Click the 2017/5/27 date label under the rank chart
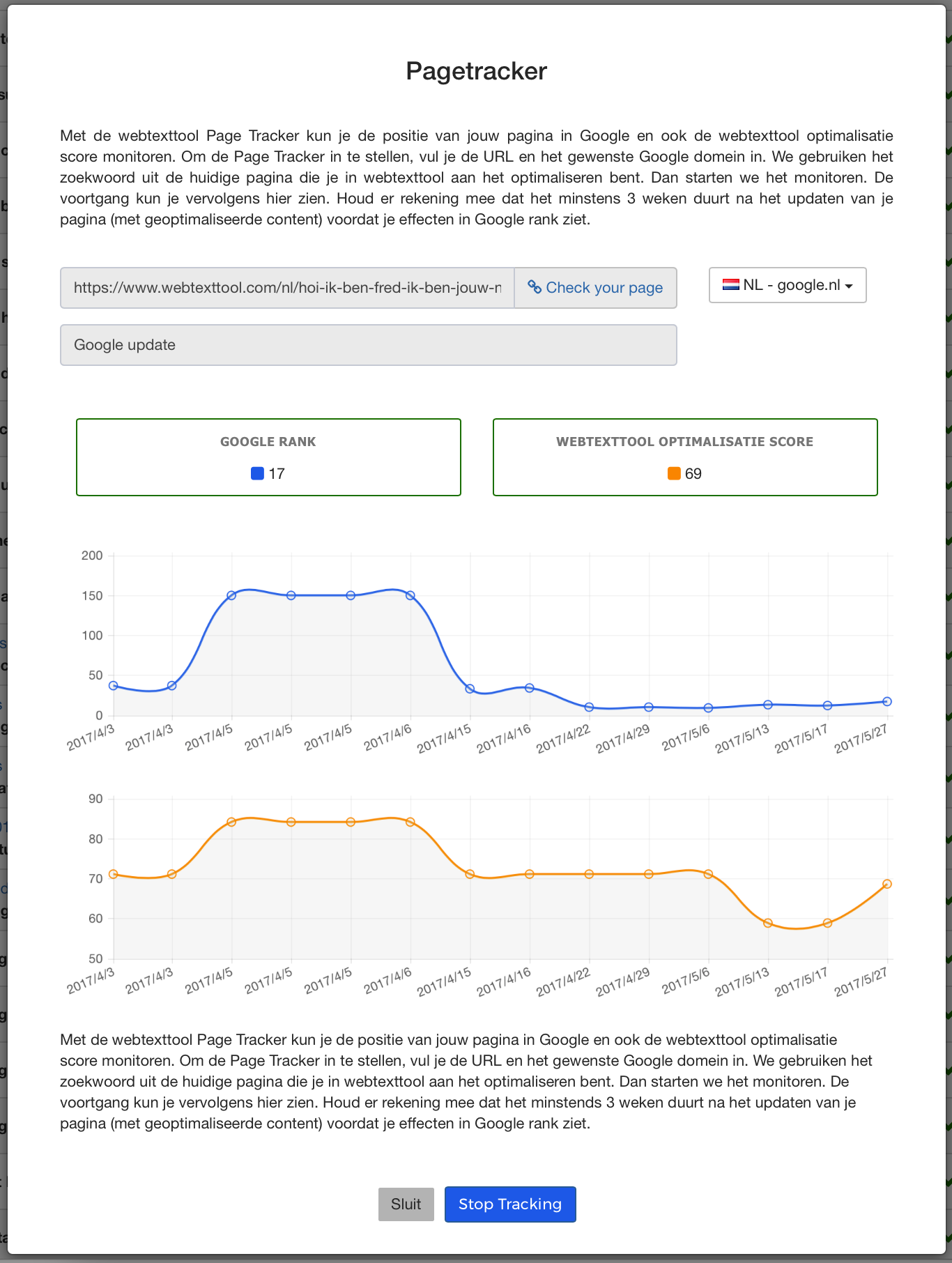952x1263 pixels. (x=861, y=738)
